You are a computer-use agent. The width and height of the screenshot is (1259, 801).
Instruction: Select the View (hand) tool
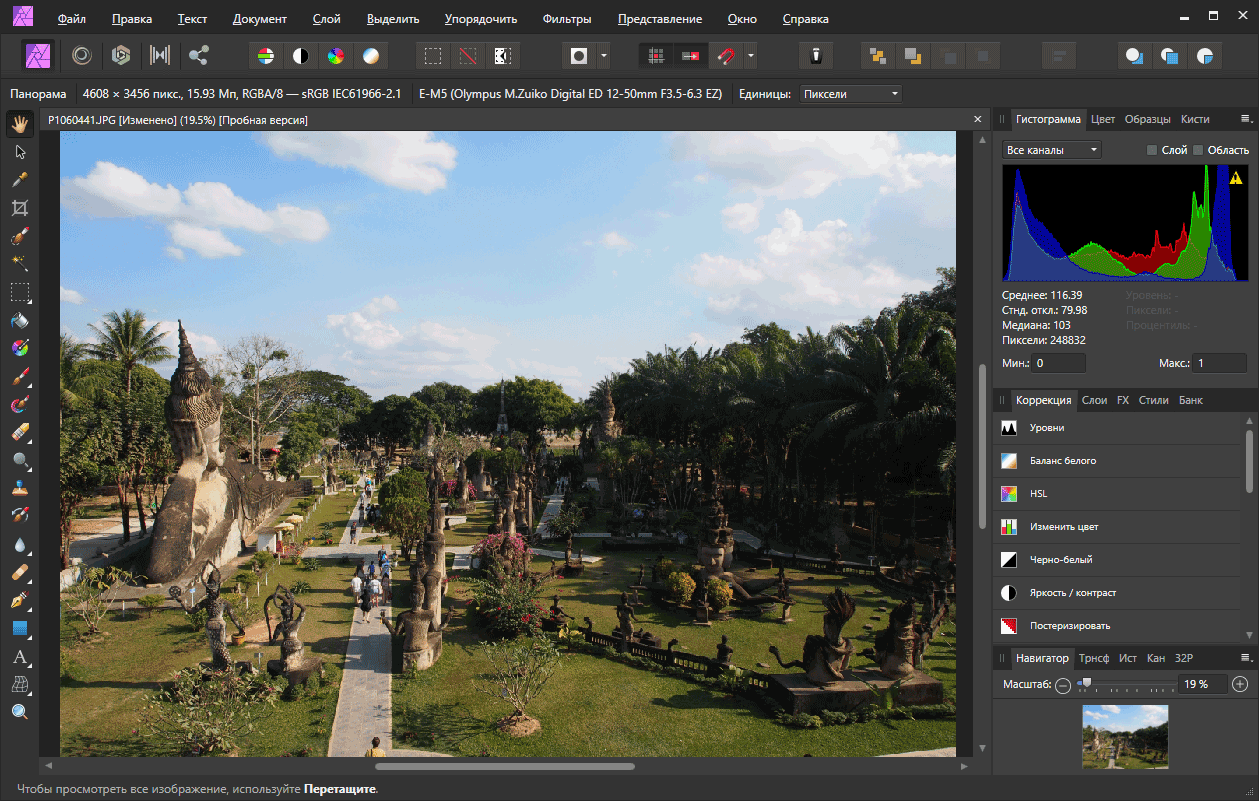[19, 125]
